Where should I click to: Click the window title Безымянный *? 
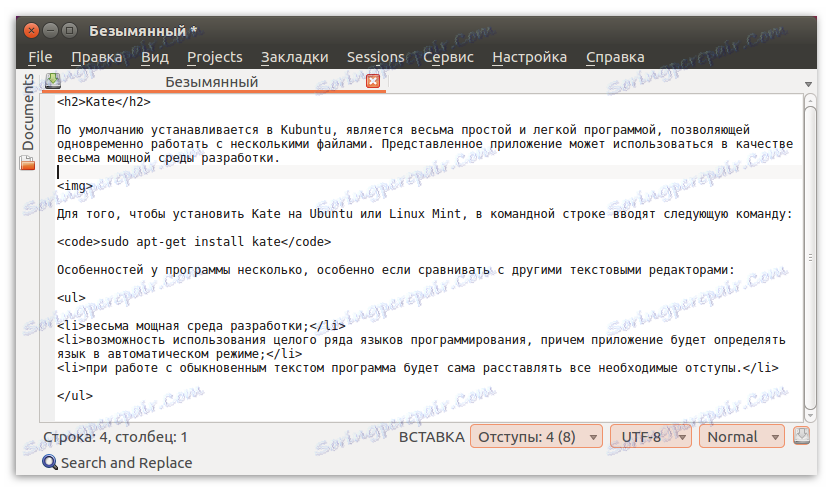[x=143, y=31]
